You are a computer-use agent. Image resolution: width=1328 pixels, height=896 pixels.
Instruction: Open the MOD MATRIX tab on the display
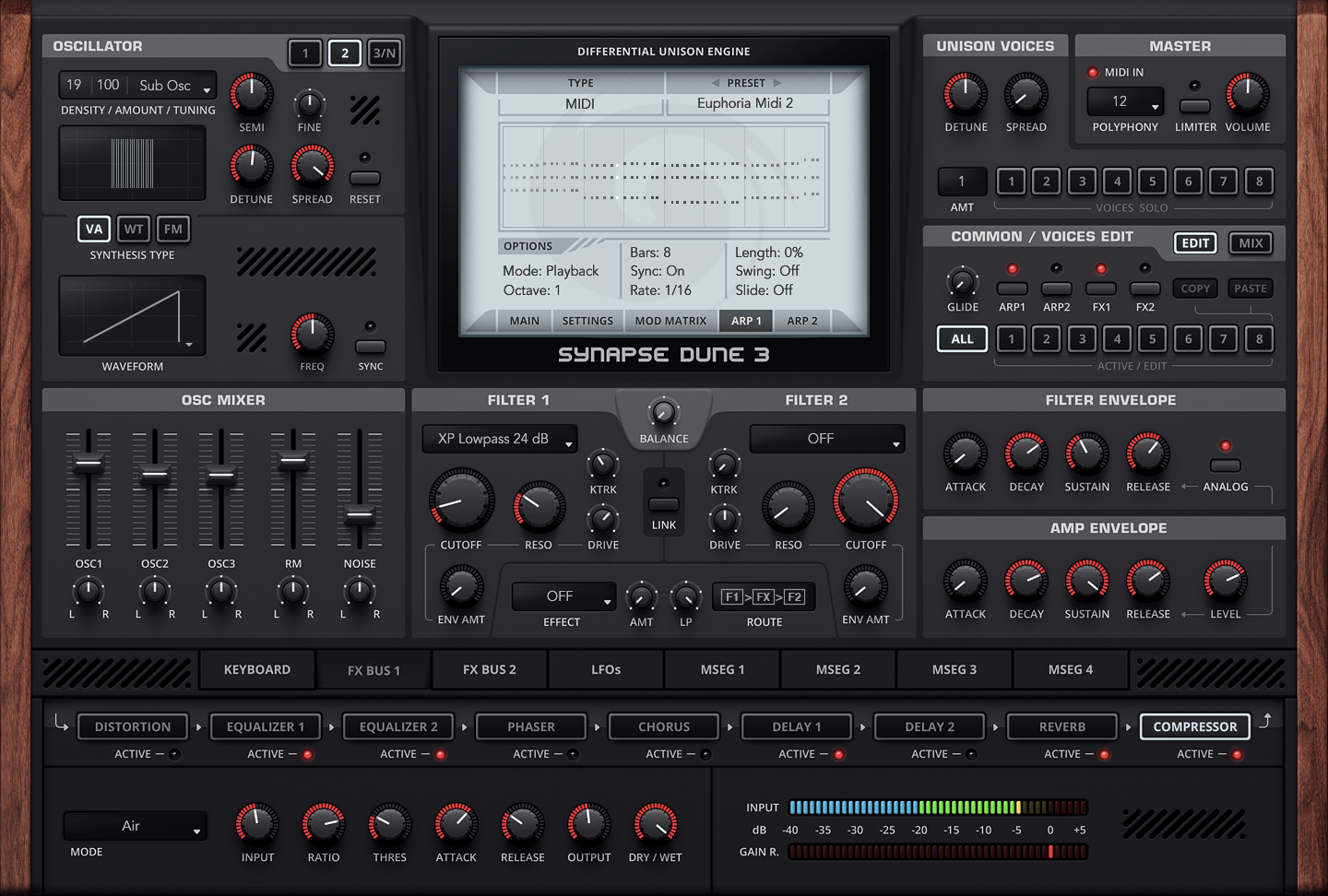click(670, 320)
